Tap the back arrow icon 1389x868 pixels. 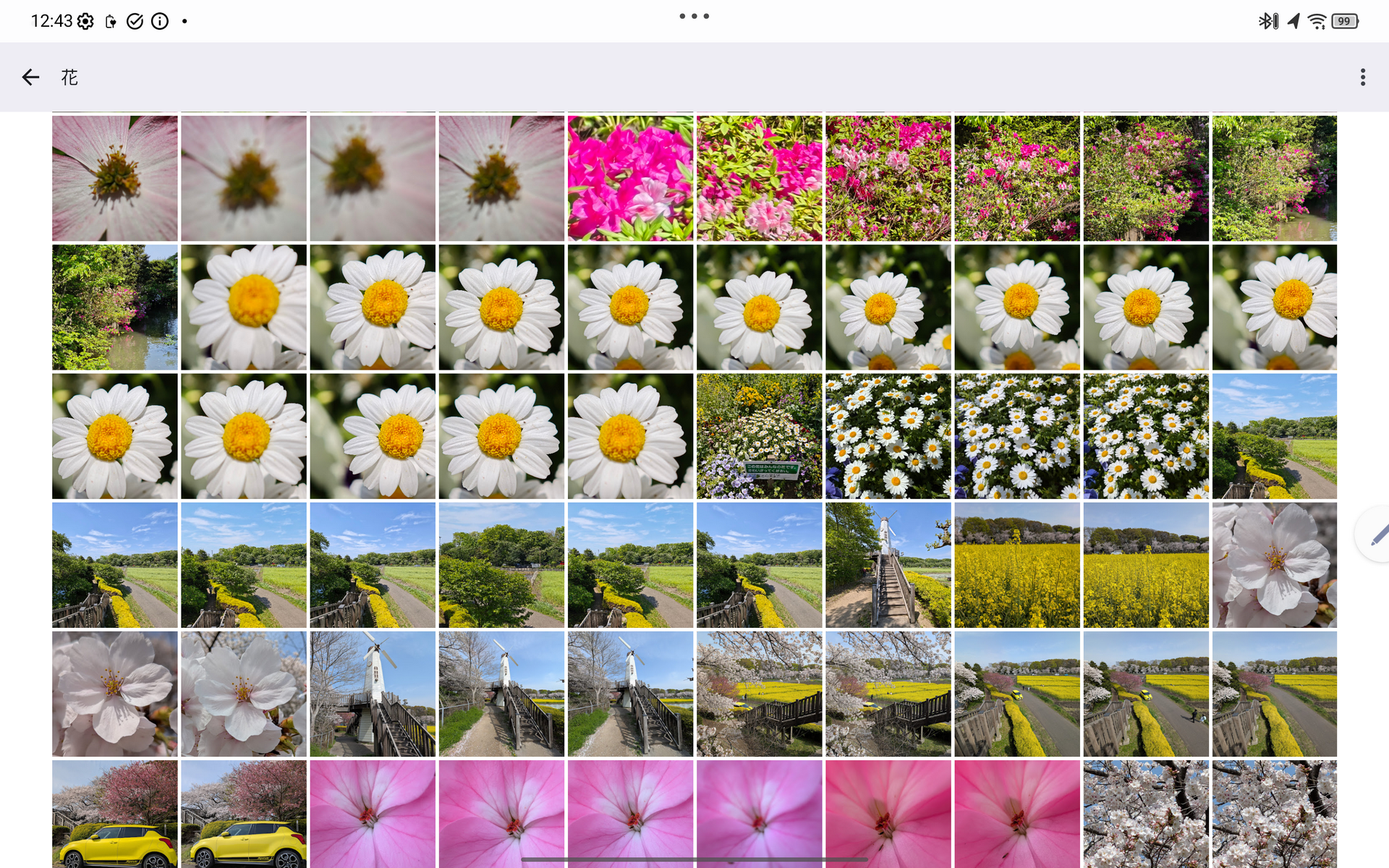[x=30, y=77]
